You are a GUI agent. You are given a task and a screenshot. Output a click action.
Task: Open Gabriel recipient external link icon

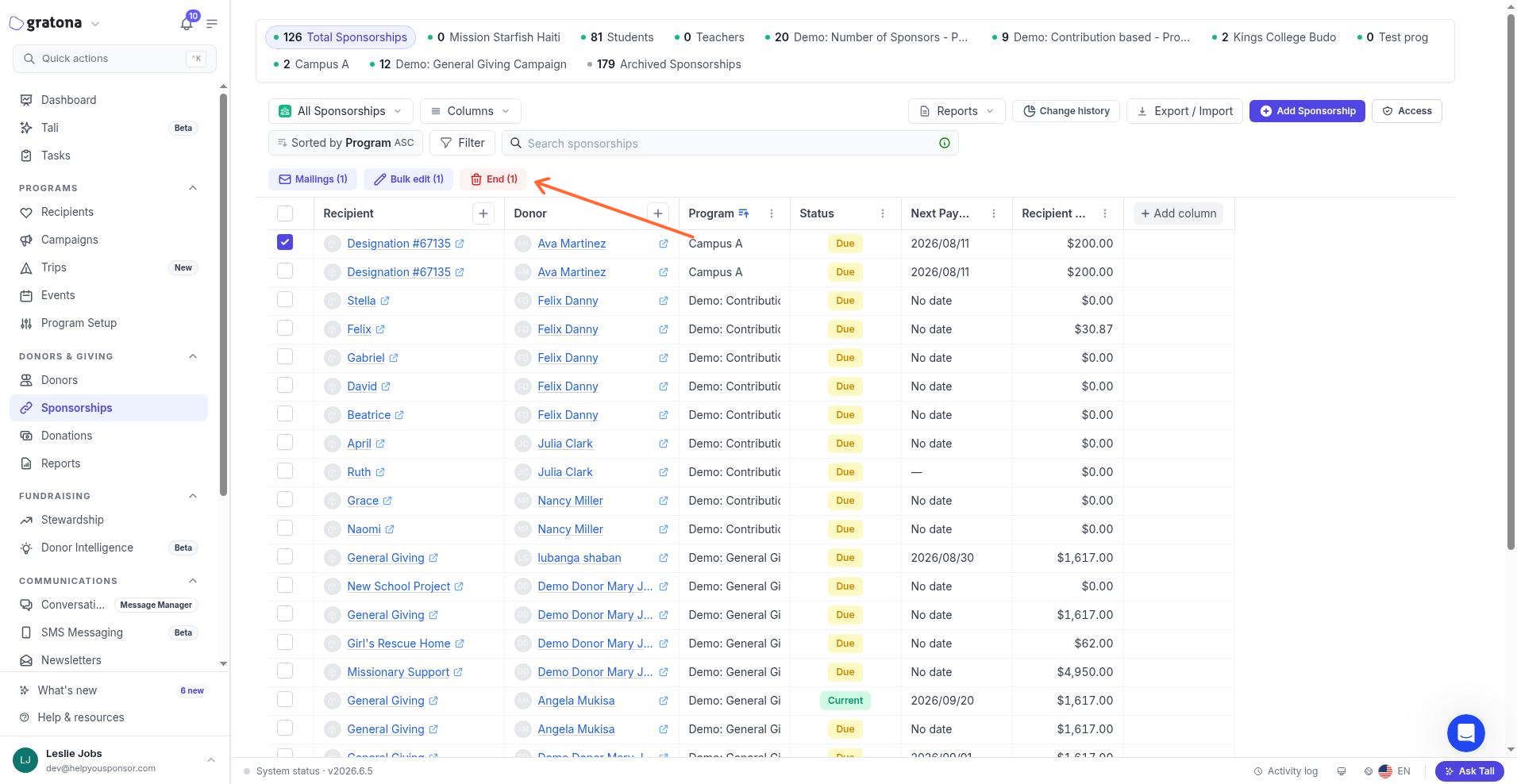[x=394, y=358]
